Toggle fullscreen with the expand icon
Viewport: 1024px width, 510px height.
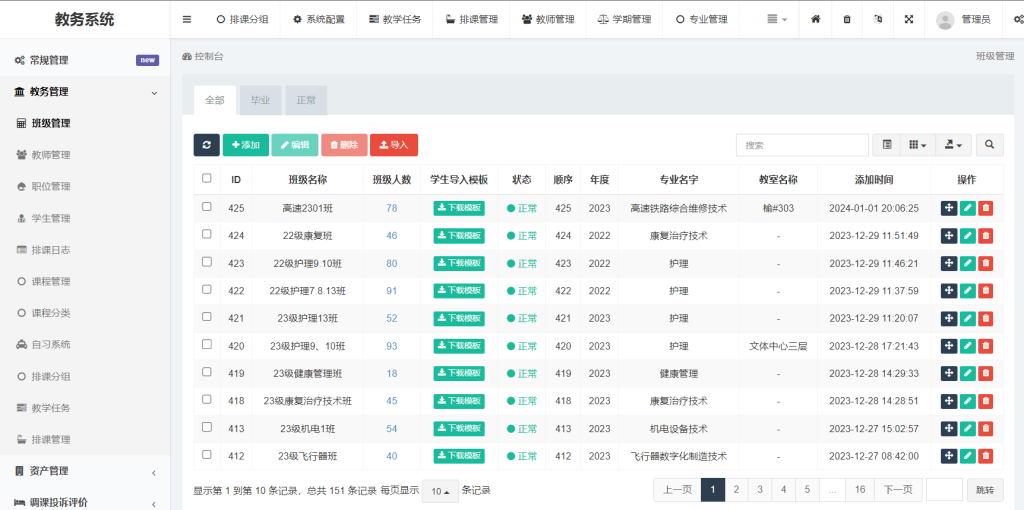908,20
